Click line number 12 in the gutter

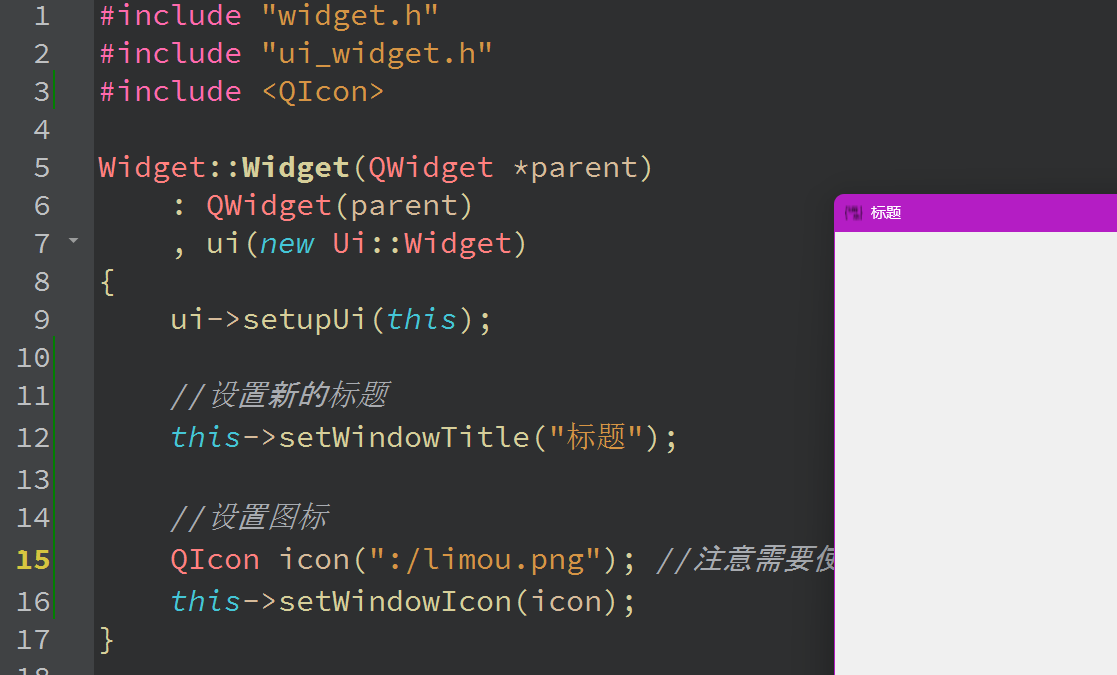(x=33, y=438)
